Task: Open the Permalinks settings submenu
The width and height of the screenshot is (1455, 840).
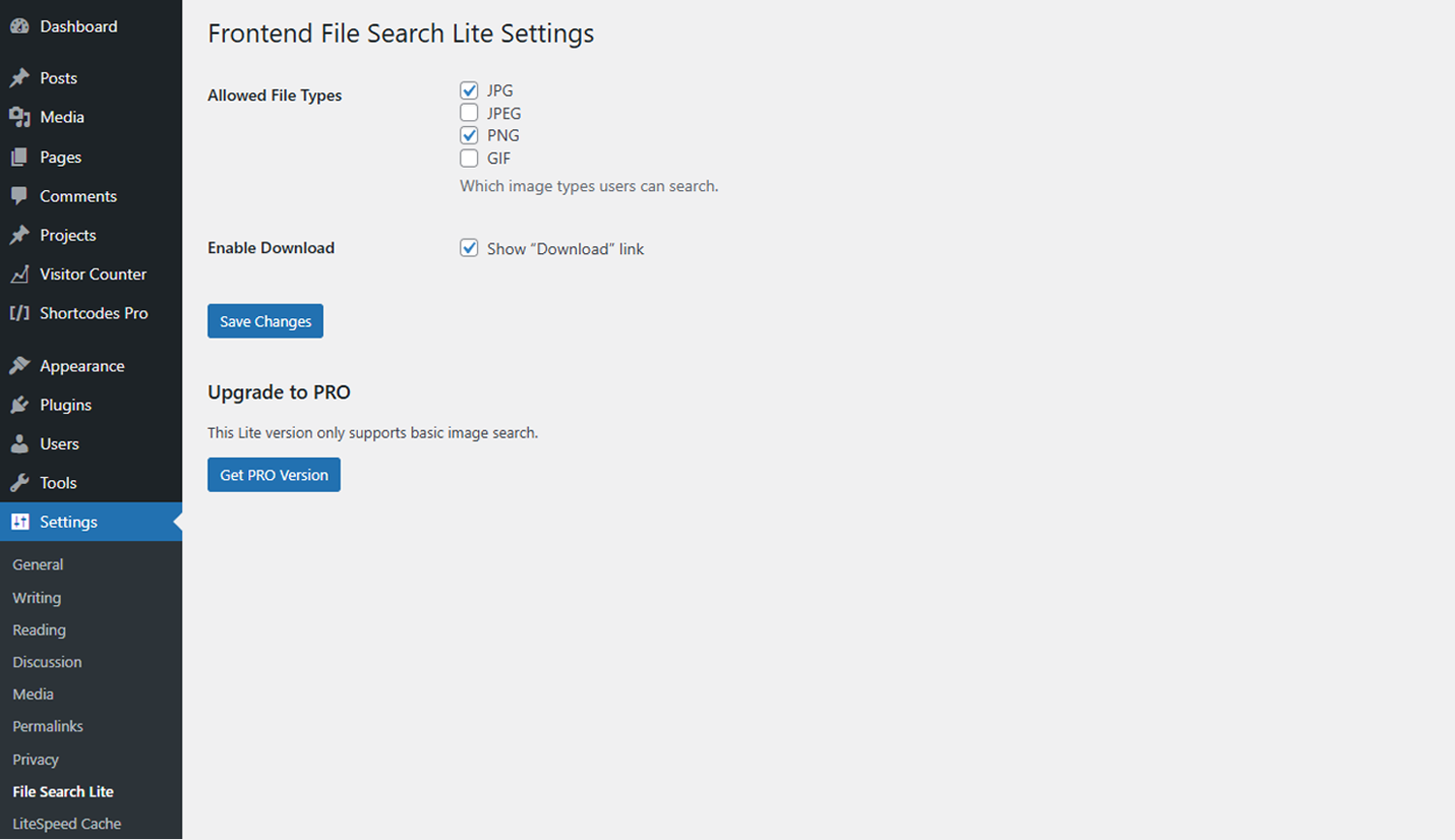Action: tap(48, 727)
